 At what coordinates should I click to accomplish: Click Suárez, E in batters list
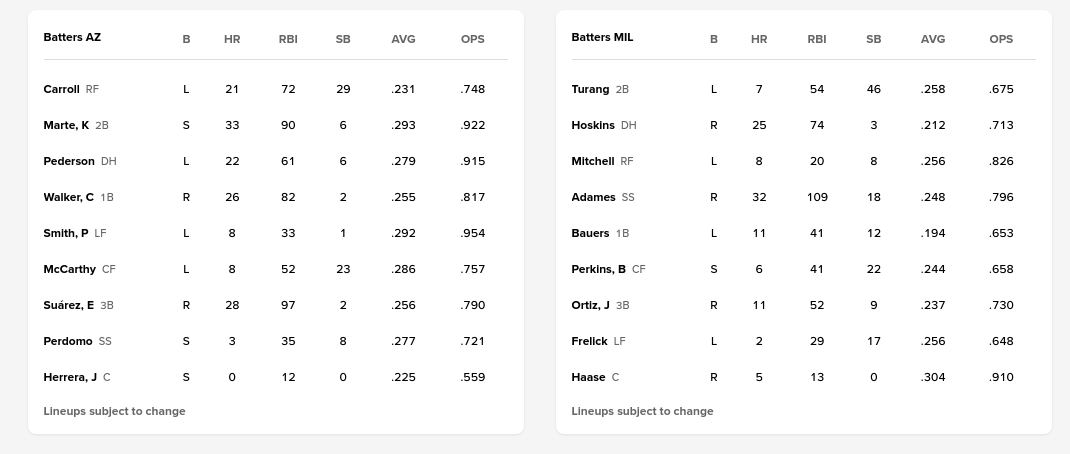[x=69, y=305]
